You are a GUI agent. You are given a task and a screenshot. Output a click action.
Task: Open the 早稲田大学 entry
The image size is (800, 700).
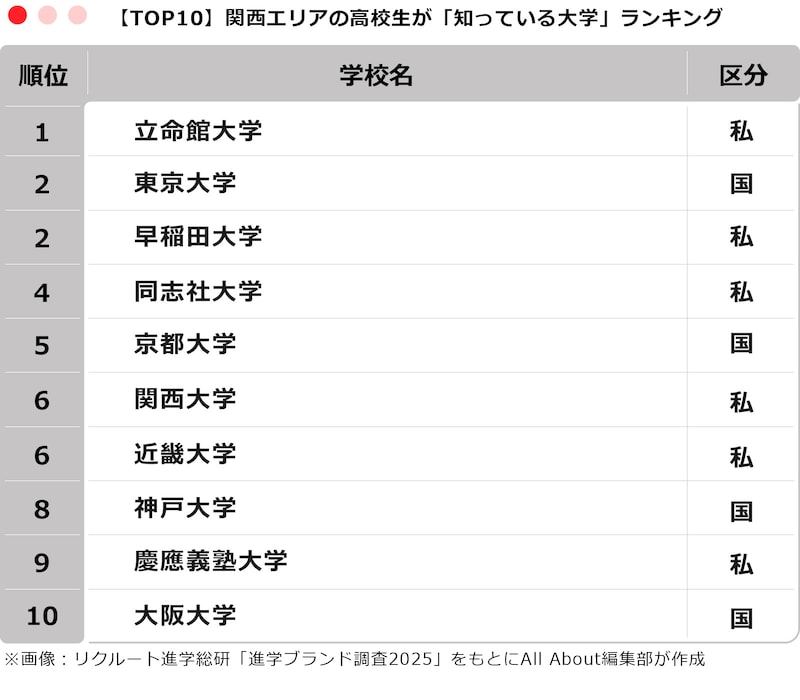coord(198,237)
